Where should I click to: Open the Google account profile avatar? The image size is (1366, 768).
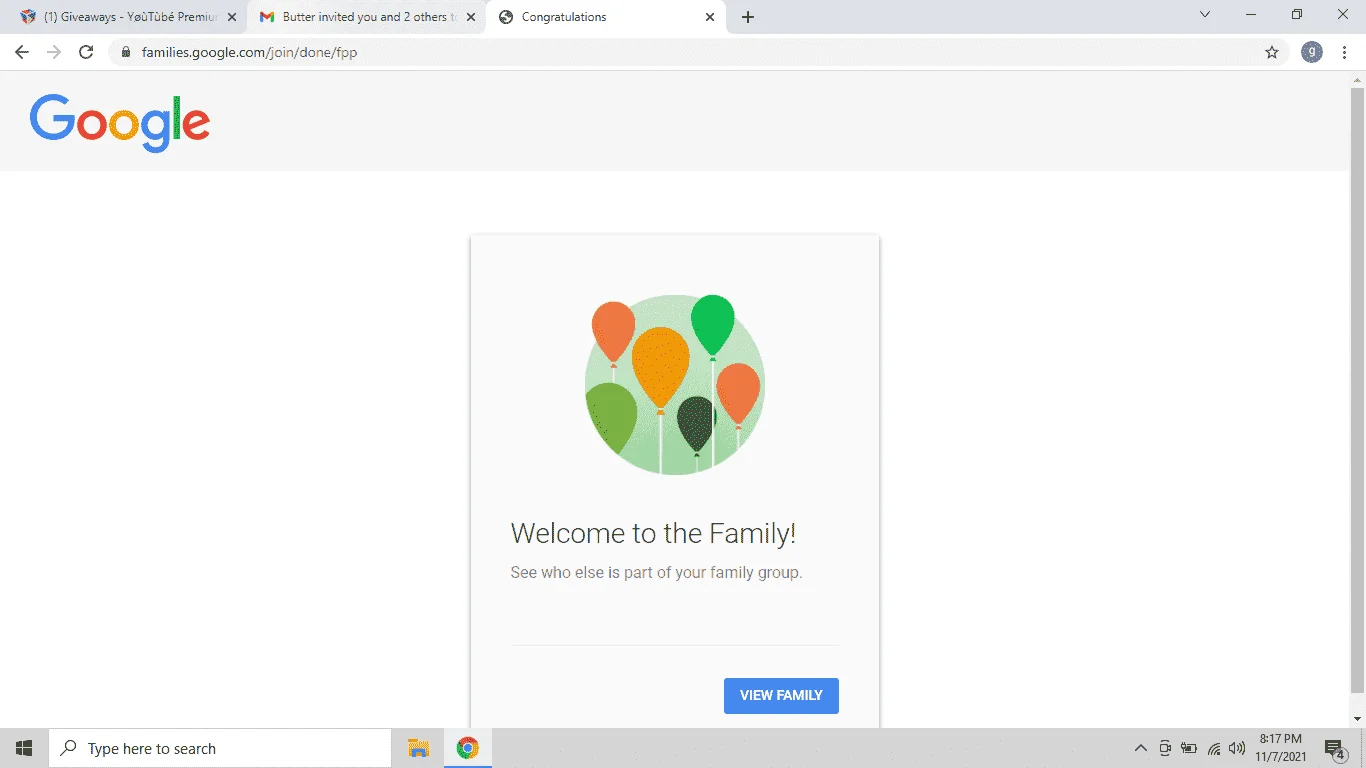[1312, 52]
